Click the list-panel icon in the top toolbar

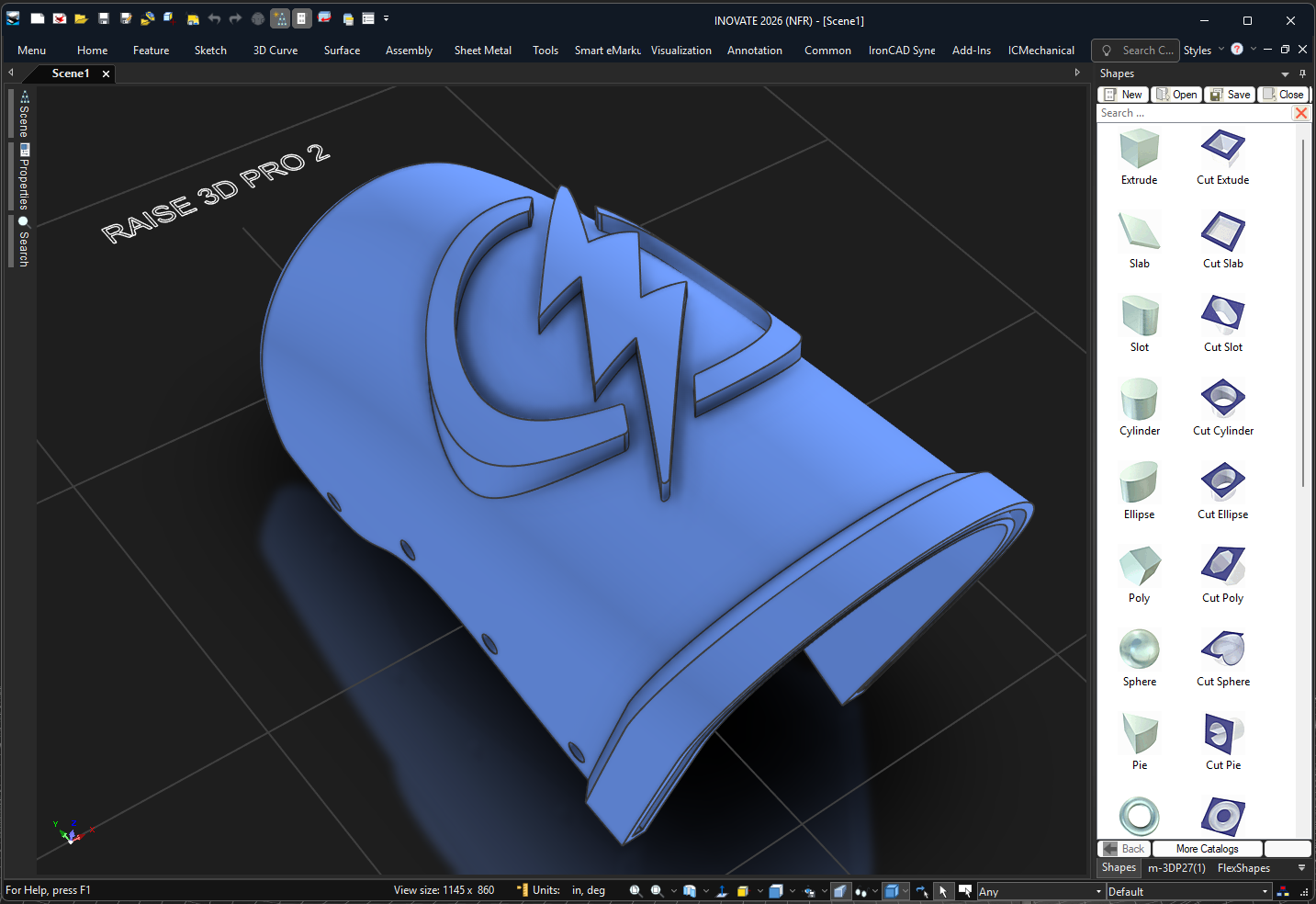[368, 18]
